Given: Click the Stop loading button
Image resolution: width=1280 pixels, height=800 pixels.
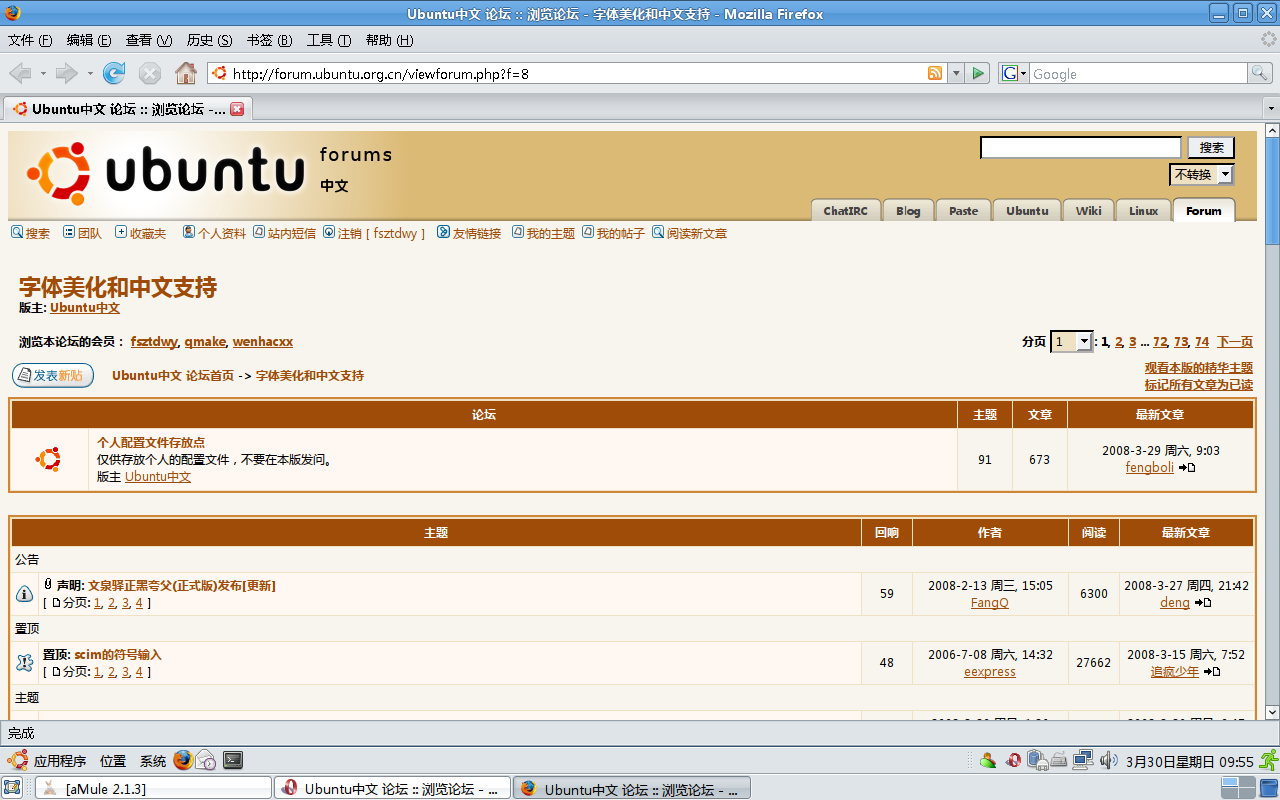Looking at the screenshot, I should coord(150,73).
